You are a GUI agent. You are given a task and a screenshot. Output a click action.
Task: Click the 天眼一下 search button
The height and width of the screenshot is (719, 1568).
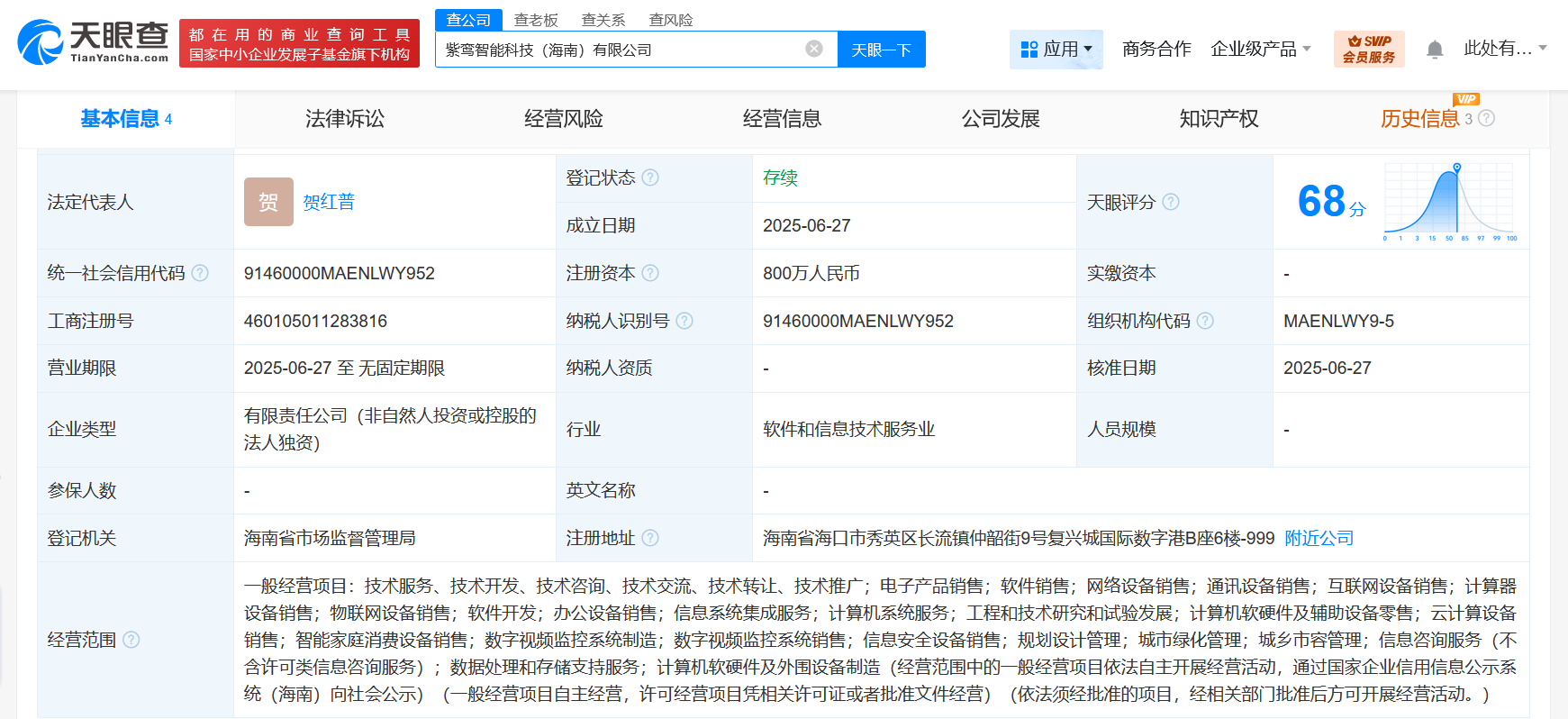(x=881, y=50)
